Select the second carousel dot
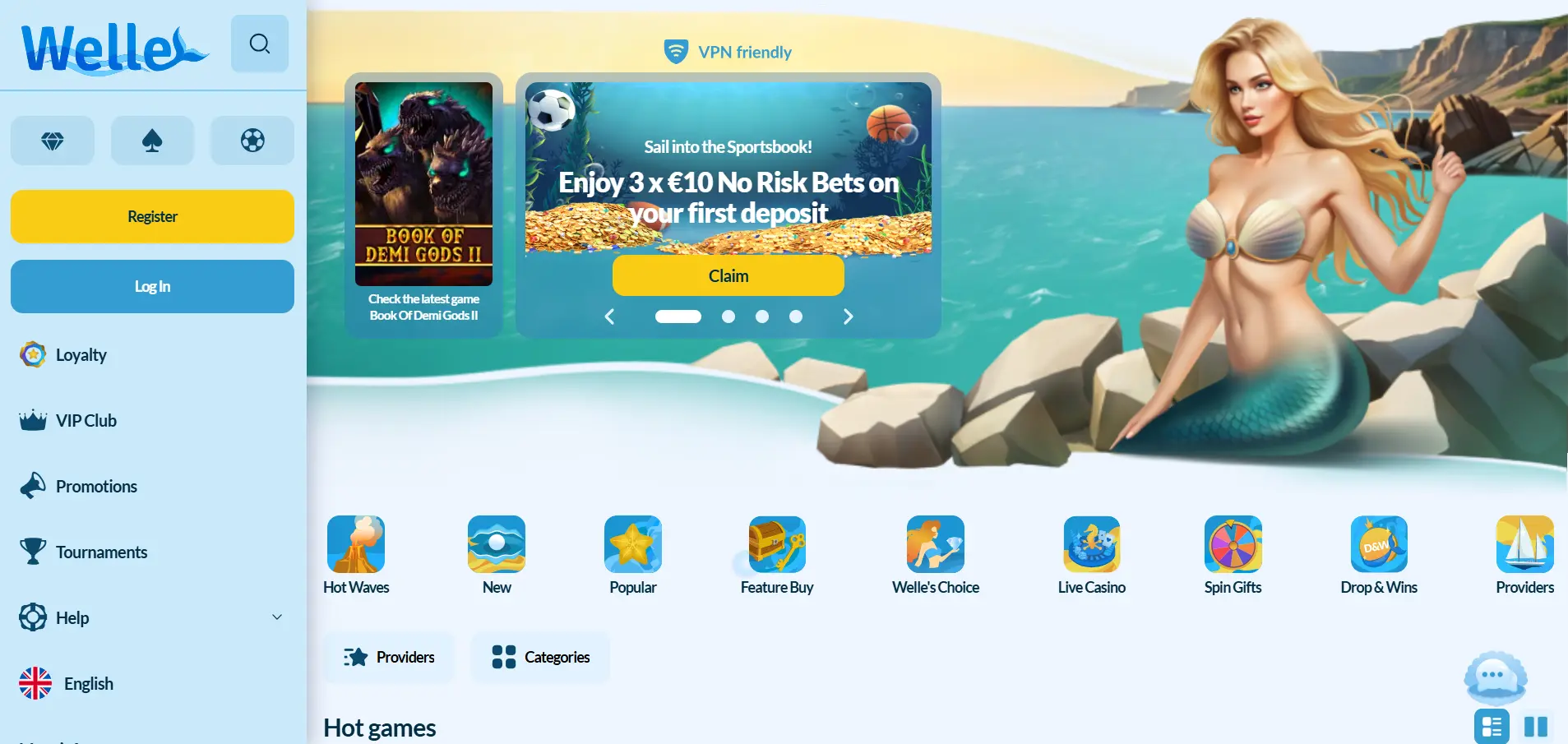Viewport: 1568px width, 744px height. [728, 316]
